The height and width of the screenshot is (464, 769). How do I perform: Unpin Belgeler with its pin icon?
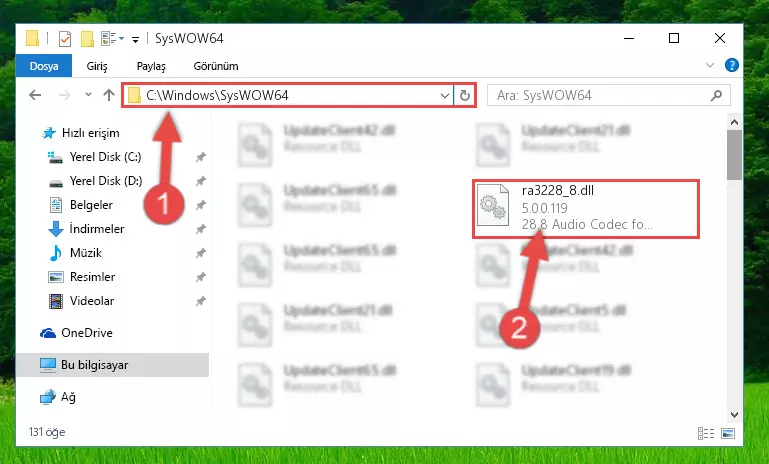coord(201,206)
